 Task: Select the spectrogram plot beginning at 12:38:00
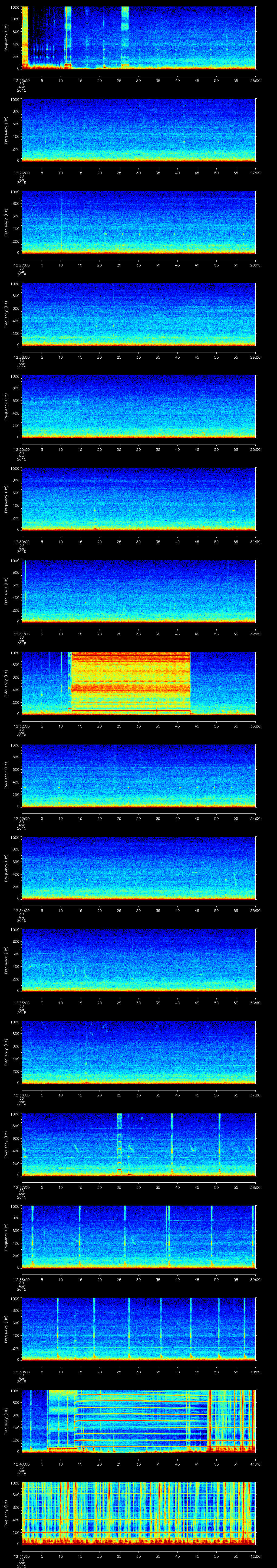[x=138, y=1237]
